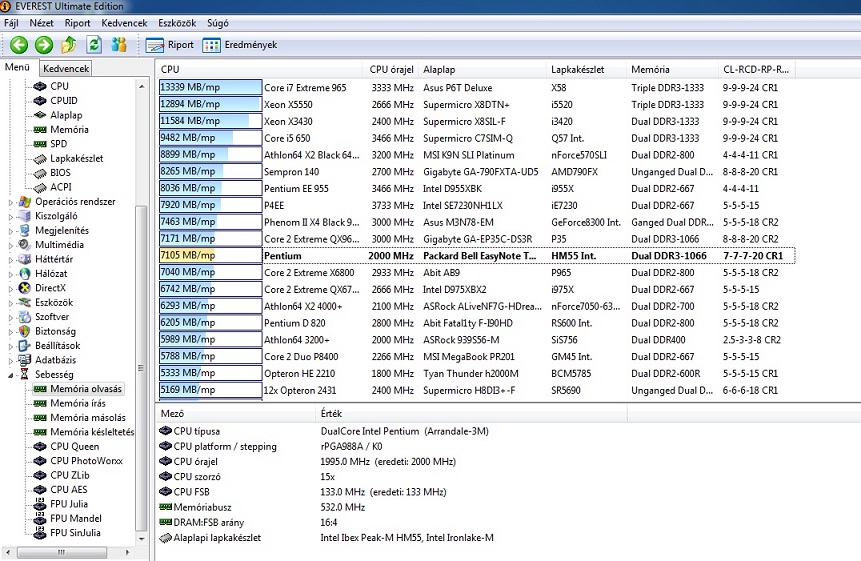The height and width of the screenshot is (561, 861).
Task: Expand the Megjelenítés tree node
Action: 10,231
